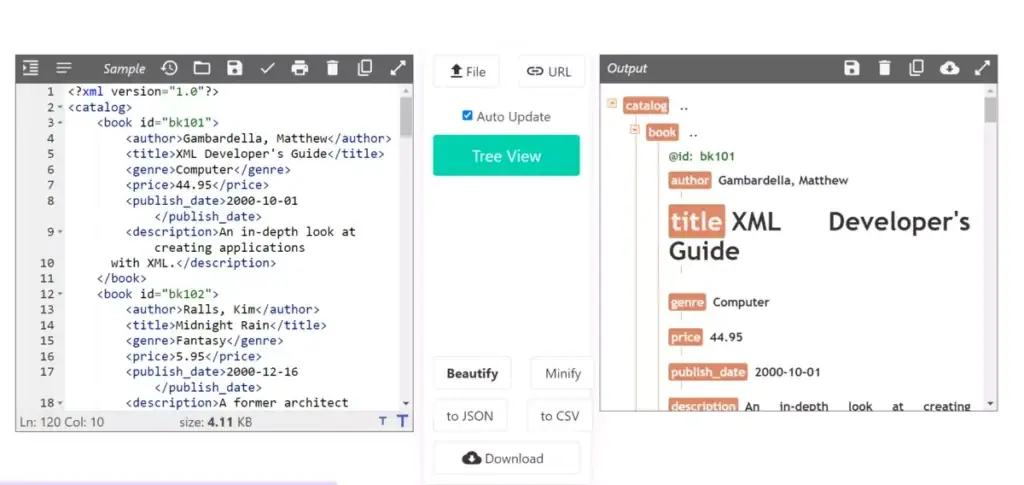1024x485 pixels.
Task: Click the indent icon in the editor toolbar
Action: 30,68
